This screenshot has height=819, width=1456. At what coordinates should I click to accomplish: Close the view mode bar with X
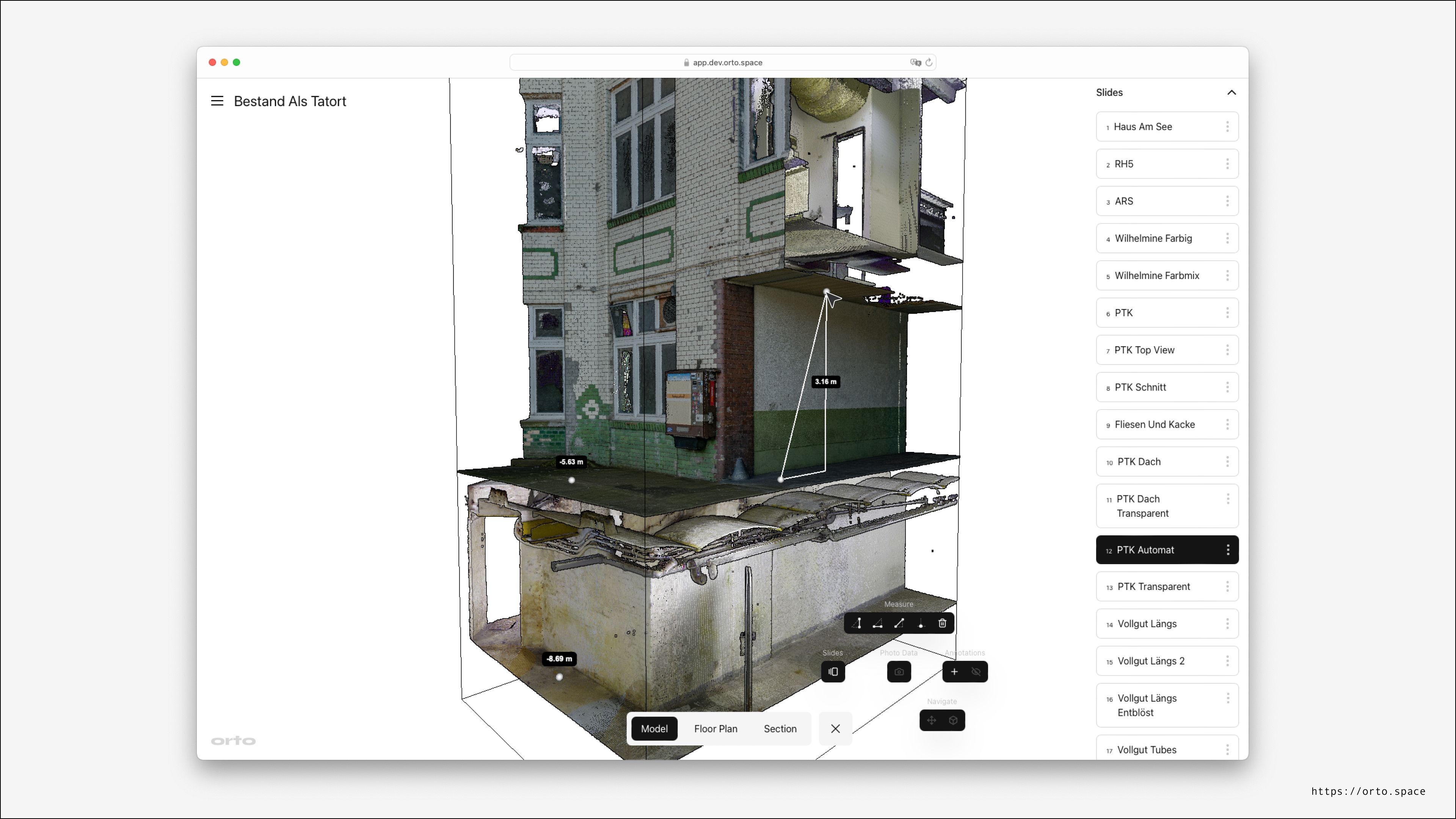coord(835,729)
